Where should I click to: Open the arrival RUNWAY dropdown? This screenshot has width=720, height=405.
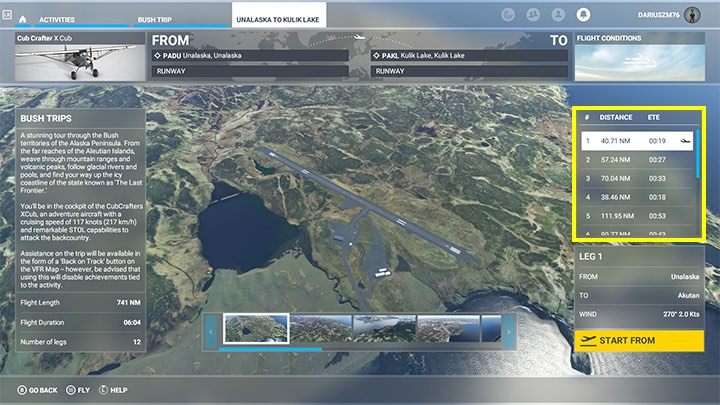pos(469,71)
